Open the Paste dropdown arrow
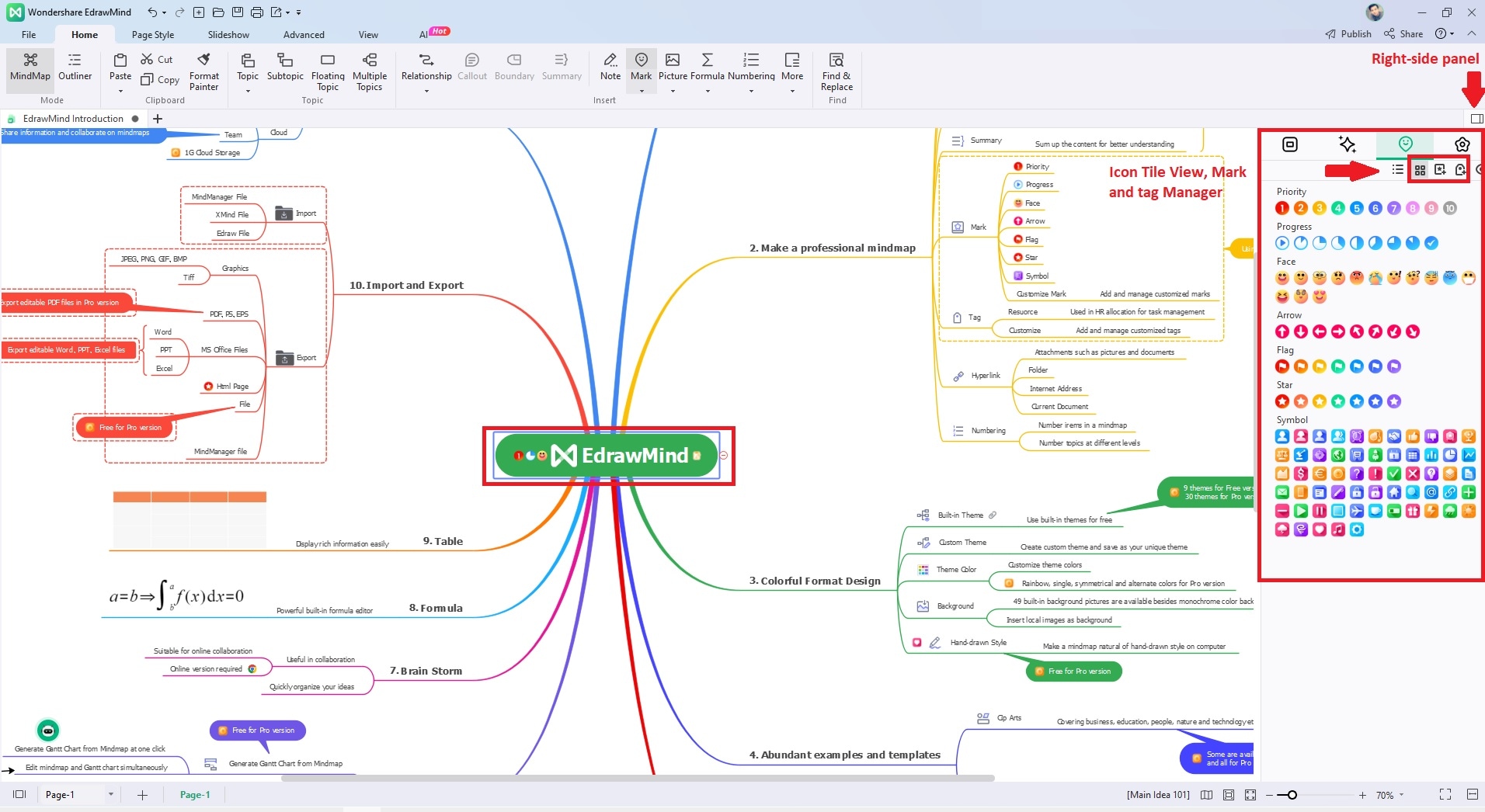1485x812 pixels. click(x=120, y=91)
